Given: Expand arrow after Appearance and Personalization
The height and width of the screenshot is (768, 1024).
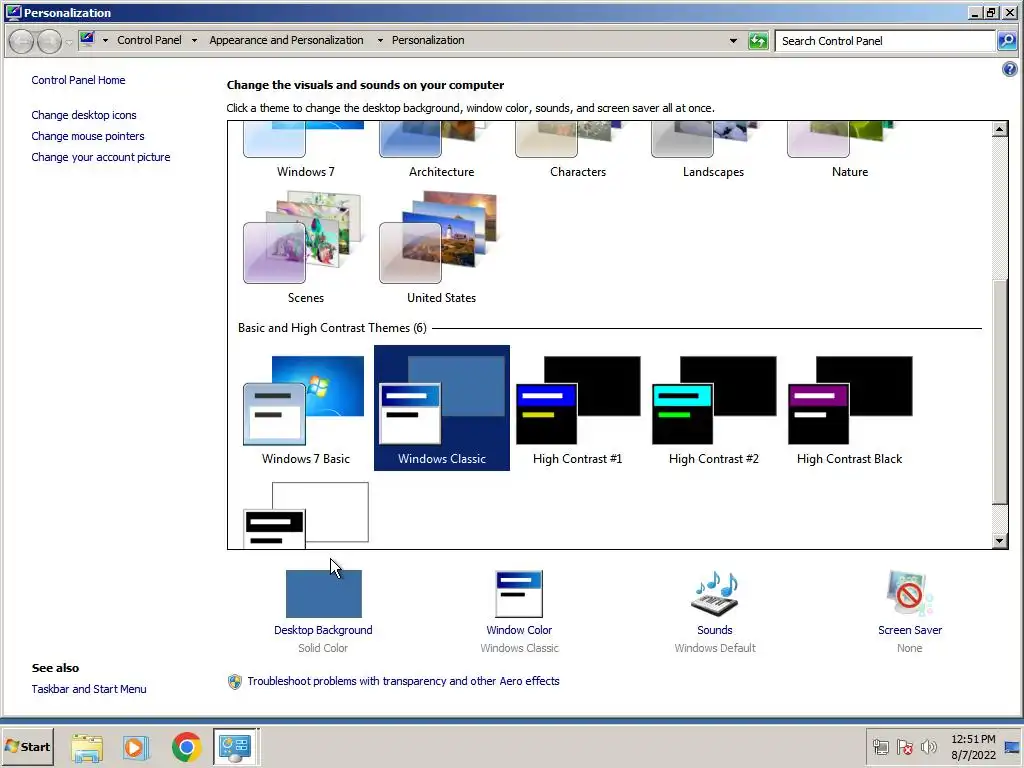Looking at the screenshot, I should tap(380, 40).
